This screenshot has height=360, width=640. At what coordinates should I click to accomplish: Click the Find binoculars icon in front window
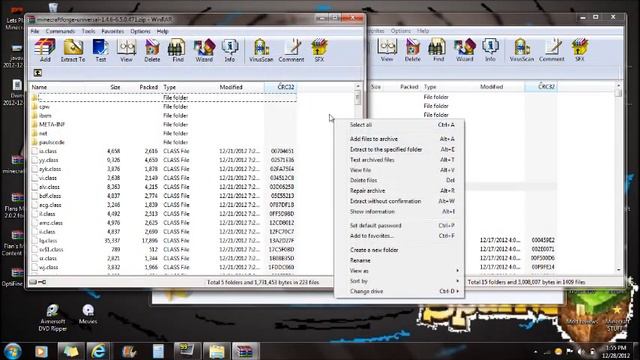pos(178,50)
